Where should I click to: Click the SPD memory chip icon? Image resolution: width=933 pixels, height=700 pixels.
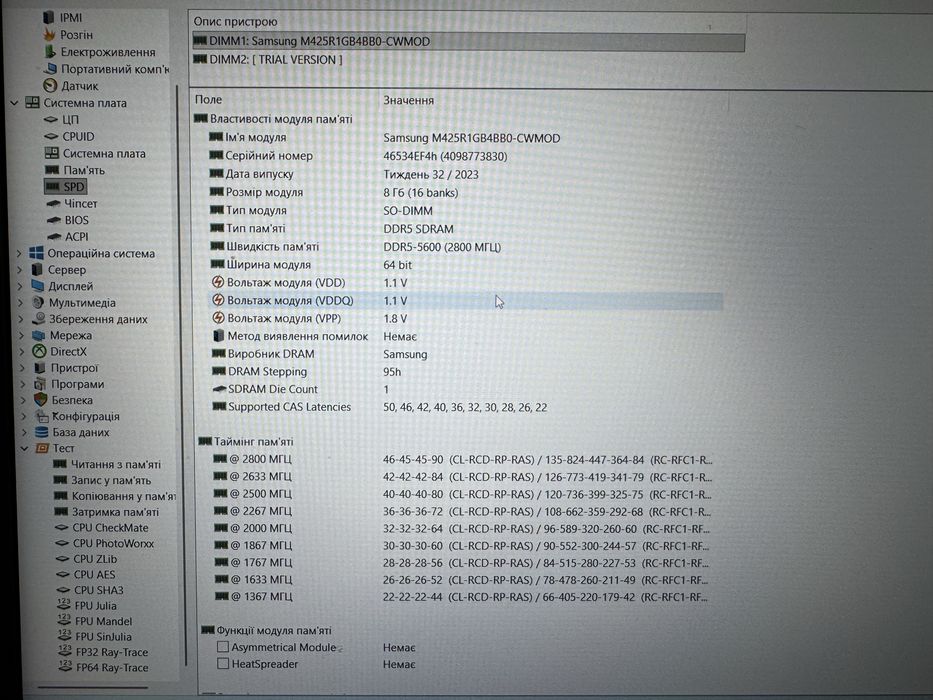53,186
